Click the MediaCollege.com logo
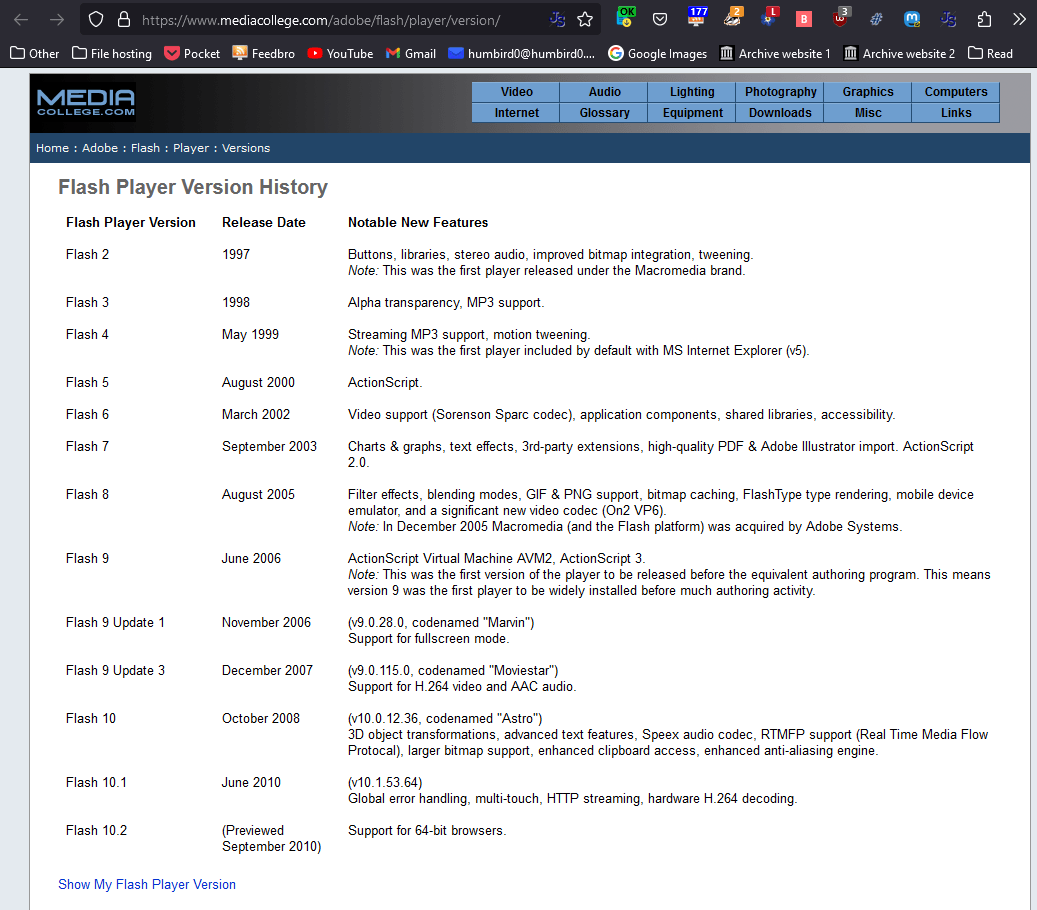 tap(85, 102)
